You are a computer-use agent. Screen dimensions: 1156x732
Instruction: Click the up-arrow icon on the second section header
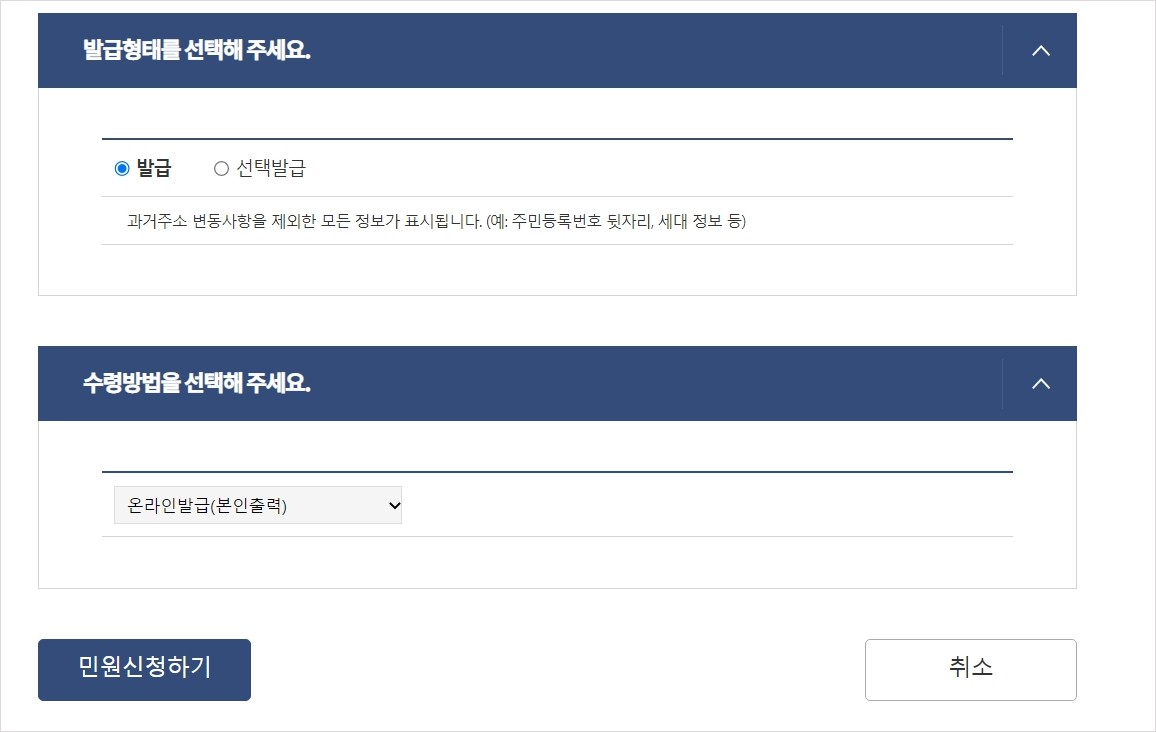(x=1040, y=383)
